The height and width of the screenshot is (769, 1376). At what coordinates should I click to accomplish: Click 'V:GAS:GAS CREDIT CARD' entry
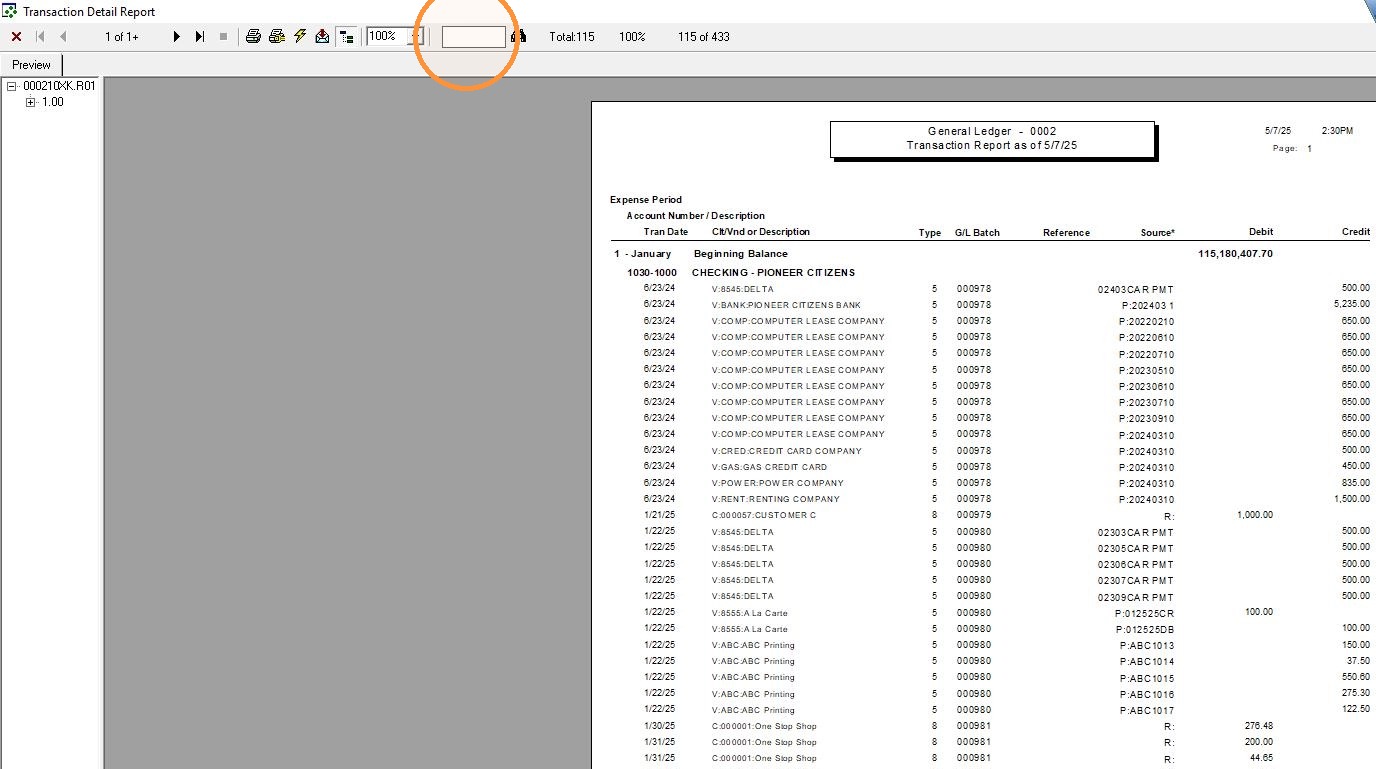point(769,467)
